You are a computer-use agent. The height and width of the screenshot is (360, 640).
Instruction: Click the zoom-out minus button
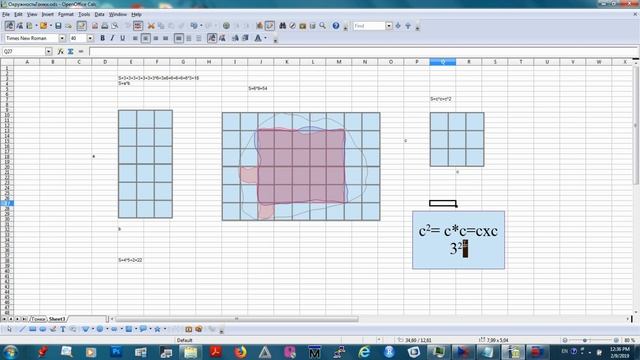click(565, 340)
